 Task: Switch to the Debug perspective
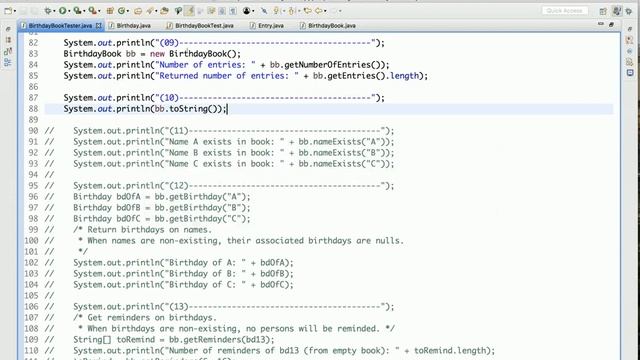coord(629,11)
